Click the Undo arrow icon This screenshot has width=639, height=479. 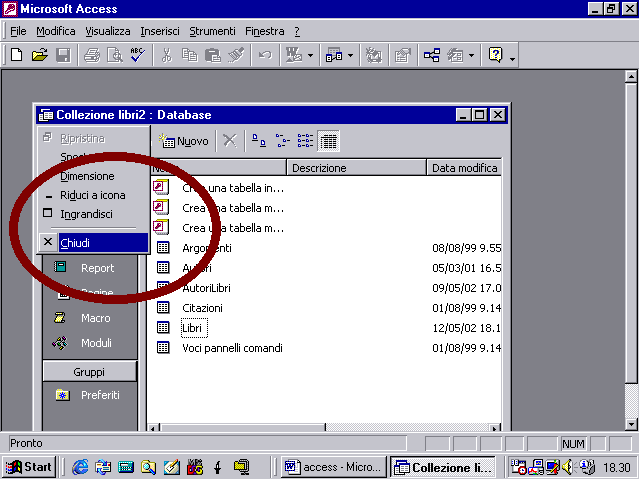pos(265,55)
